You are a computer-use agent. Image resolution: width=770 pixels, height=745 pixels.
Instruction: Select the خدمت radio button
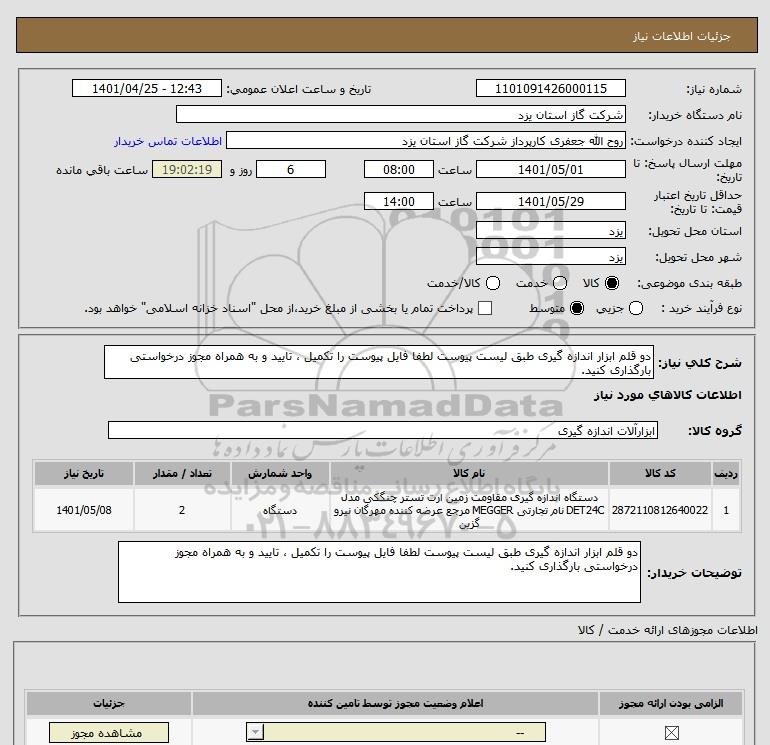point(560,283)
